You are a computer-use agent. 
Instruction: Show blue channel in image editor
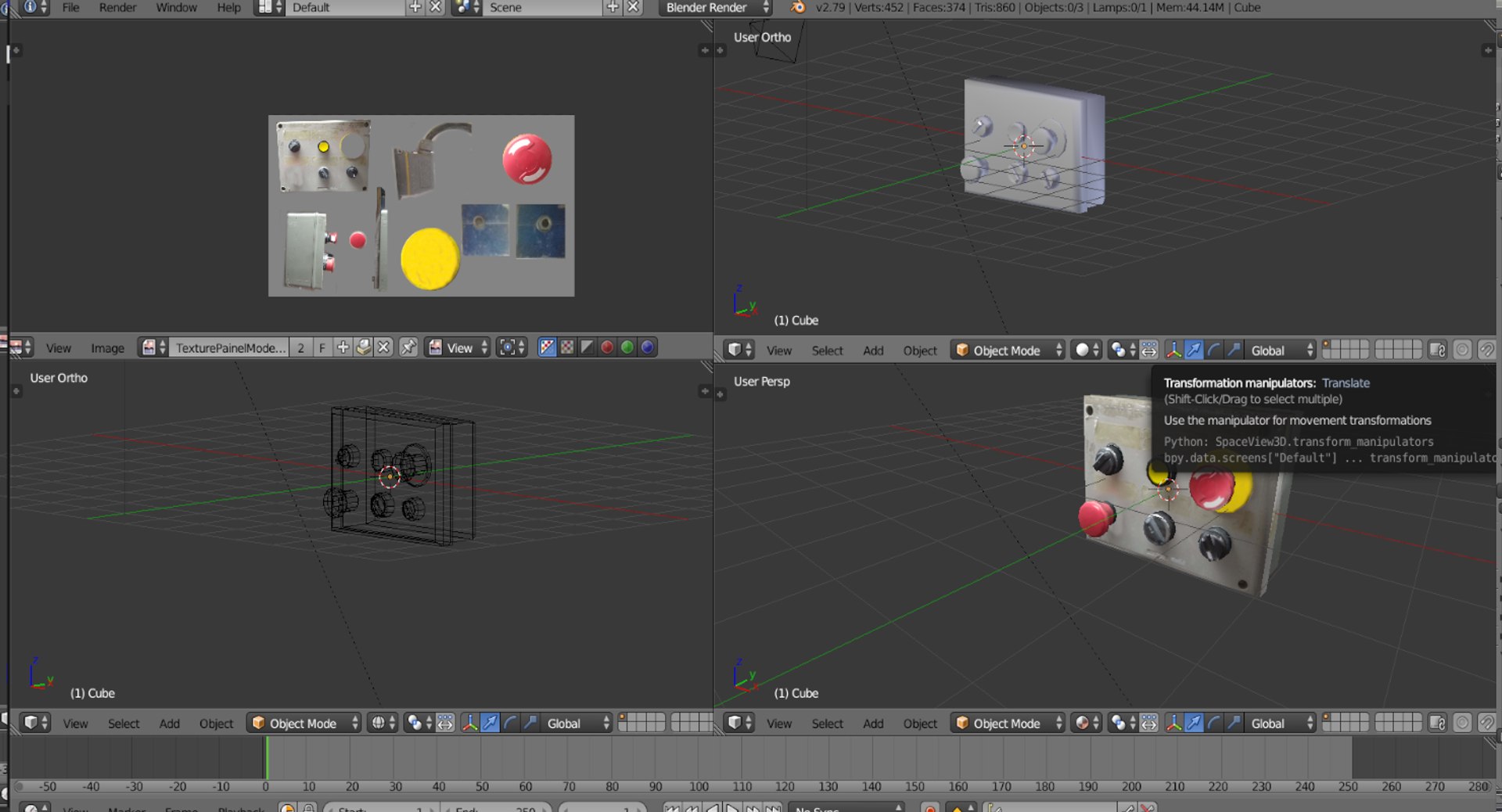click(648, 347)
